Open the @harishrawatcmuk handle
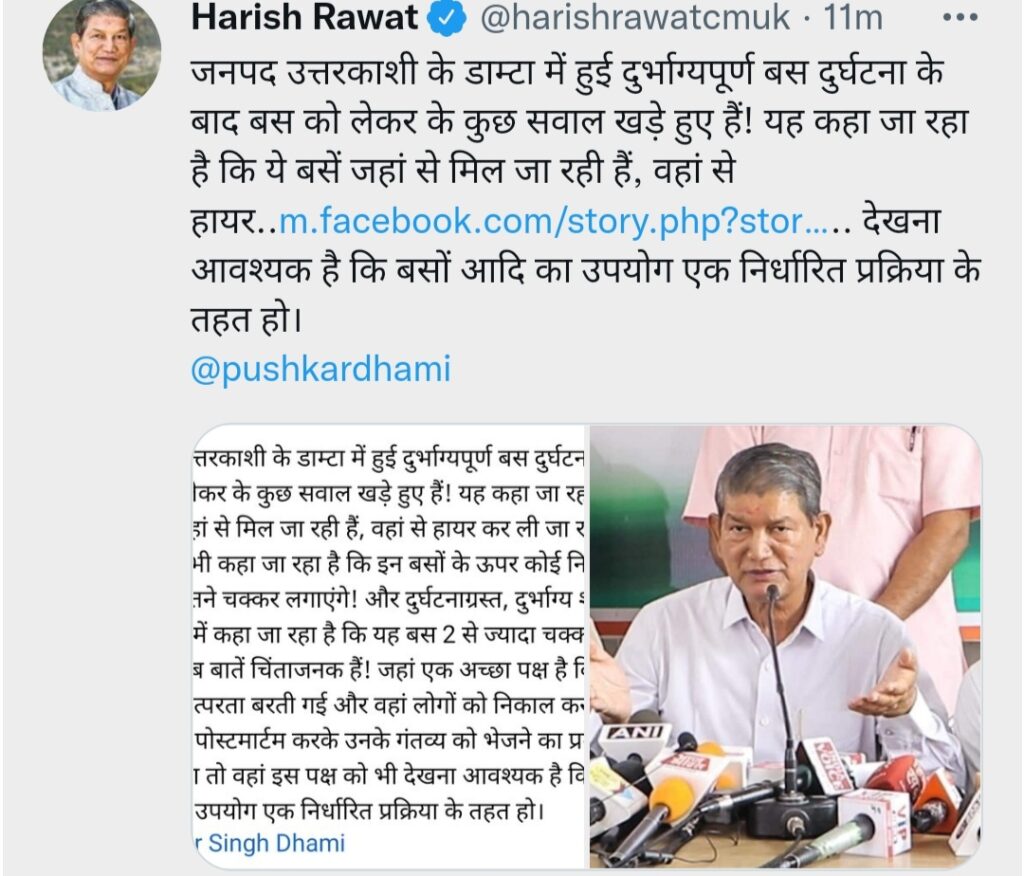This screenshot has width=1024, height=876. tap(634, 17)
